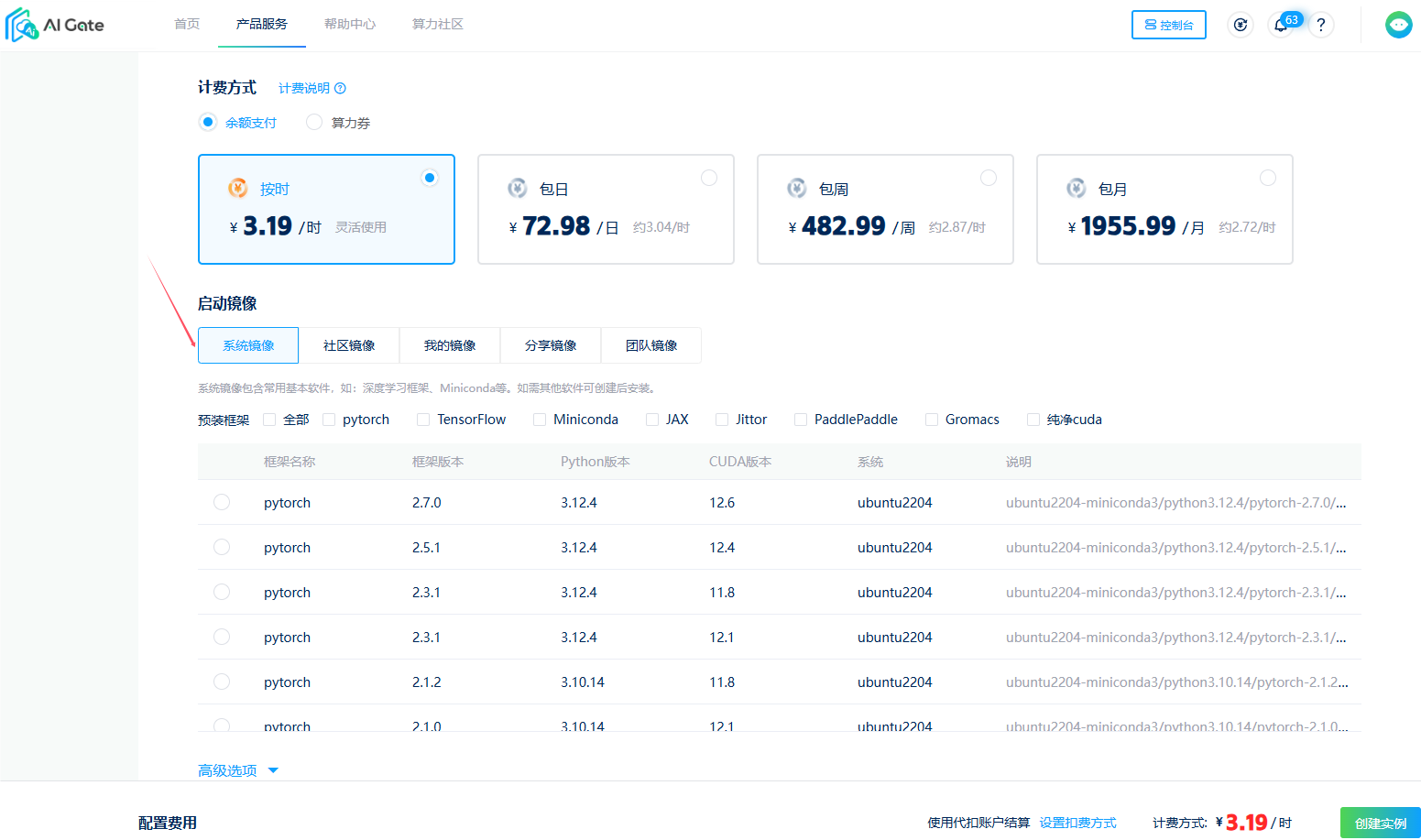Switch to 分享镜像 tab

click(x=551, y=345)
